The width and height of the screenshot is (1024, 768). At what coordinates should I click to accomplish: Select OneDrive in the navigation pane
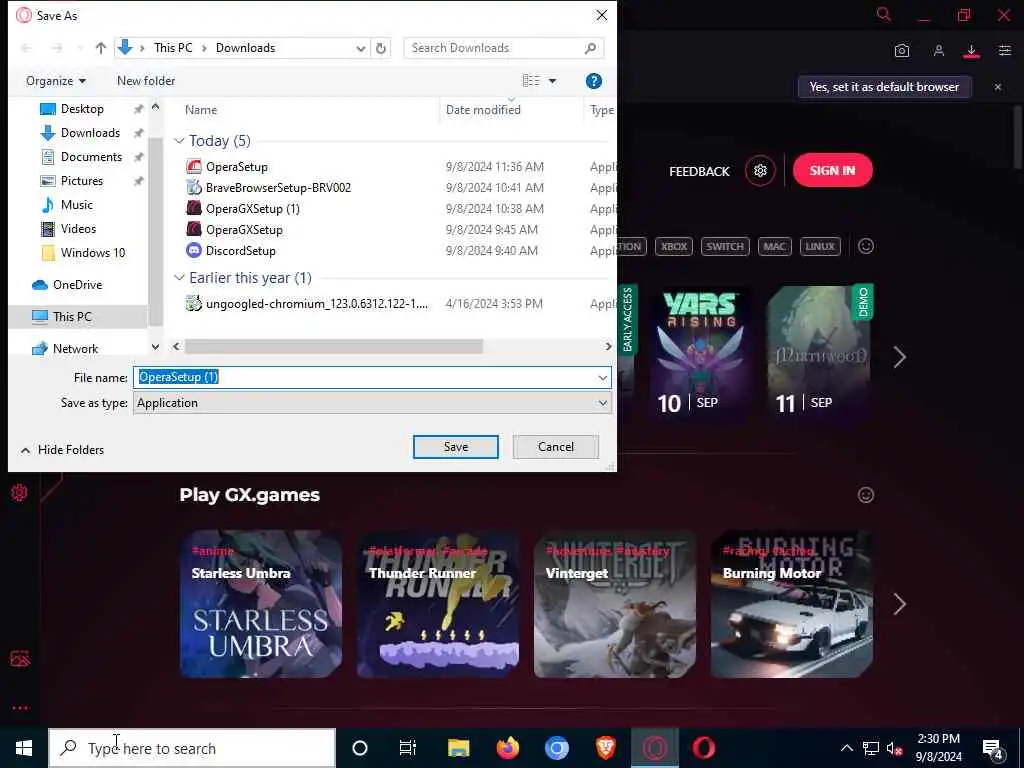pos(77,285)
